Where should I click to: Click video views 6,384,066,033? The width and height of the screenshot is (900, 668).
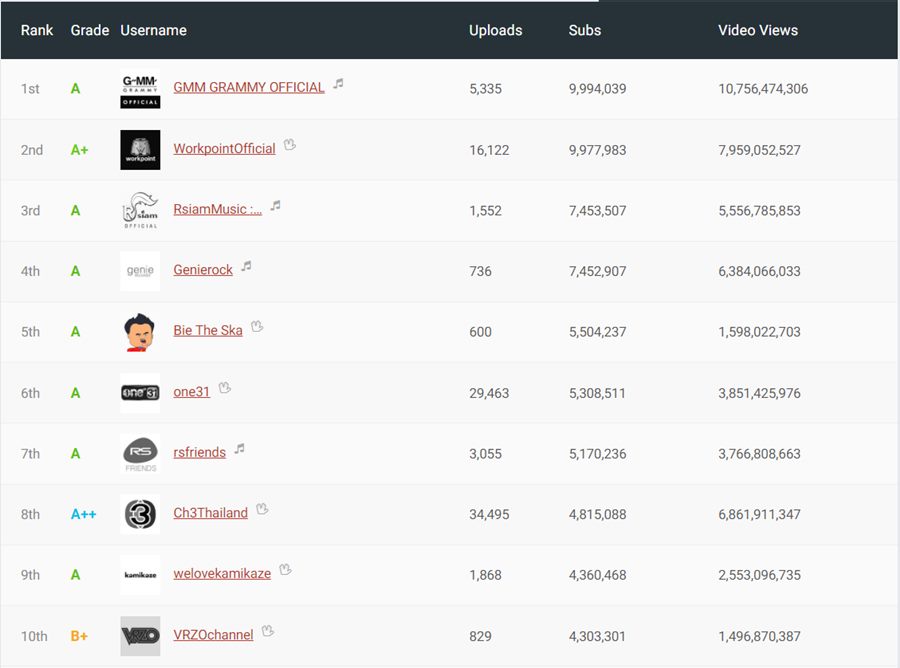pos(759,271)
